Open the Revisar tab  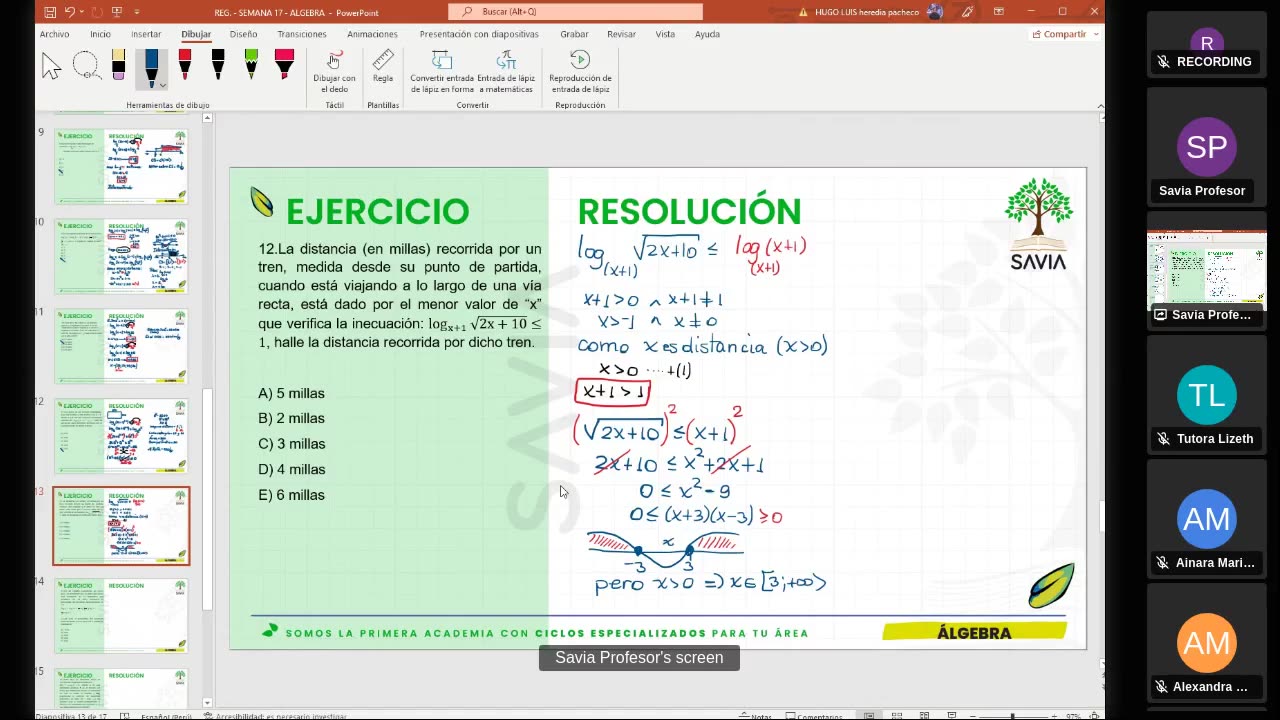tap(621, 34)
